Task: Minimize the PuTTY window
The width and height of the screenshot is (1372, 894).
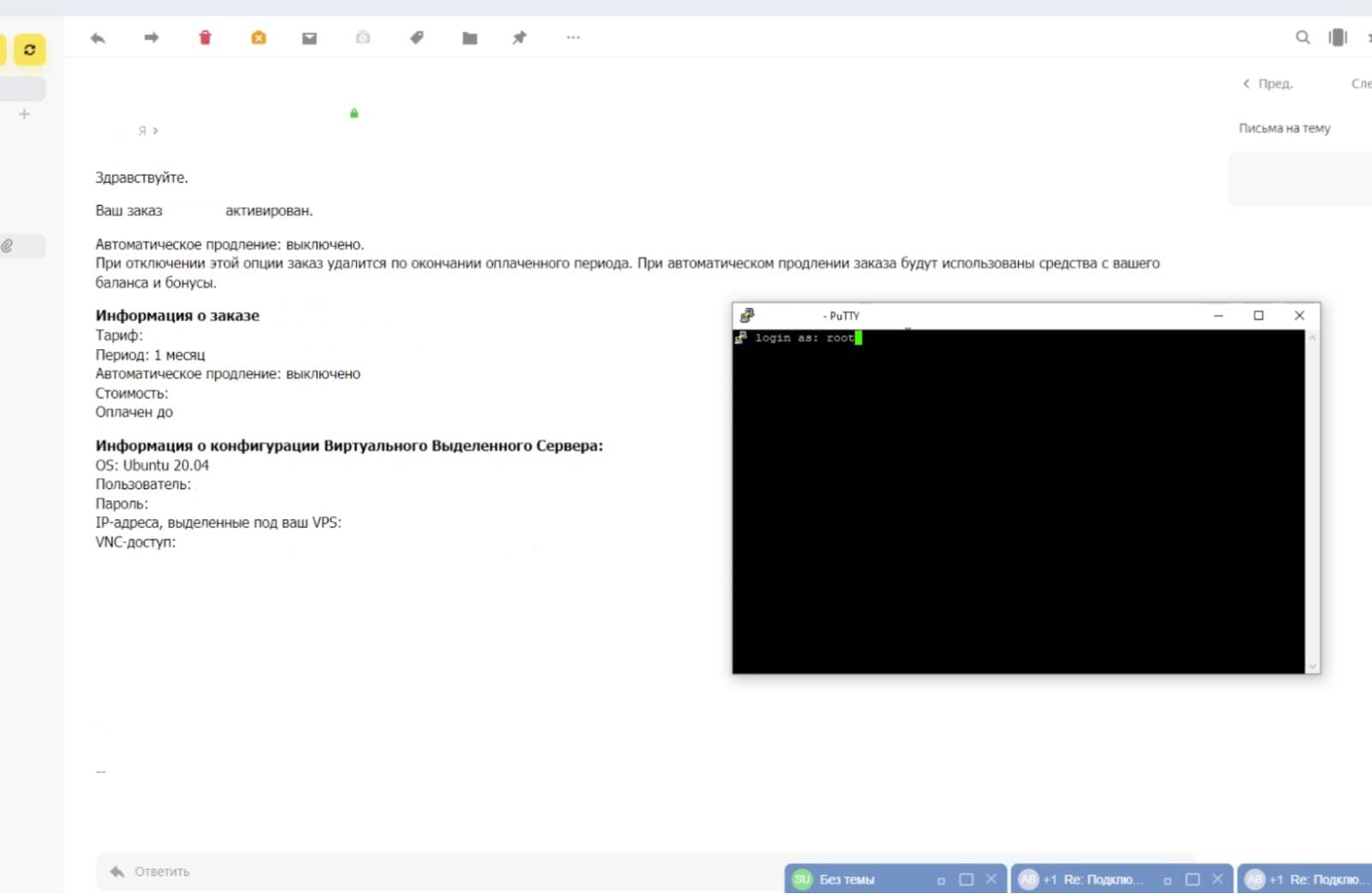Action: tap(1218, 316)
